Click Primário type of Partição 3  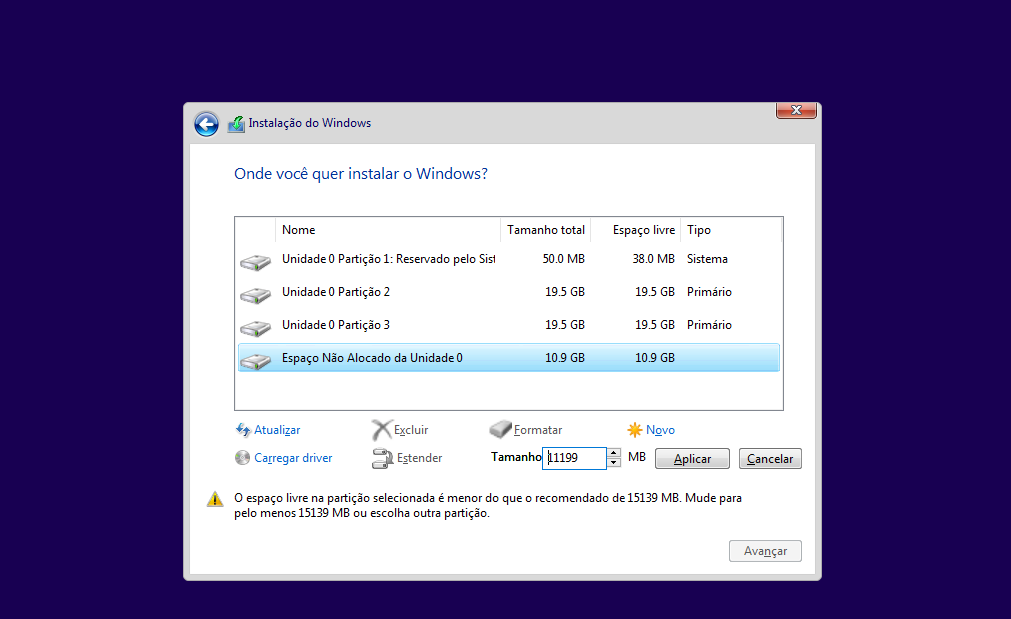[x=709, y=325]
